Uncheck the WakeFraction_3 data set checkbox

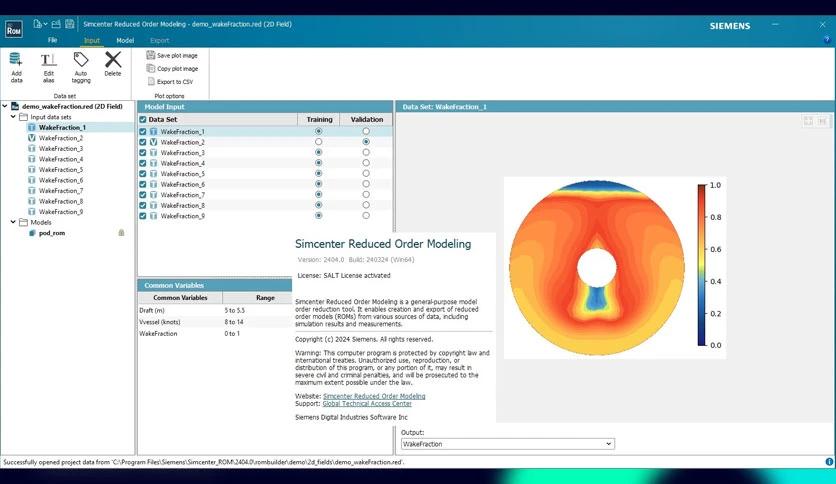pyautogui.click(x=143, y=153)
